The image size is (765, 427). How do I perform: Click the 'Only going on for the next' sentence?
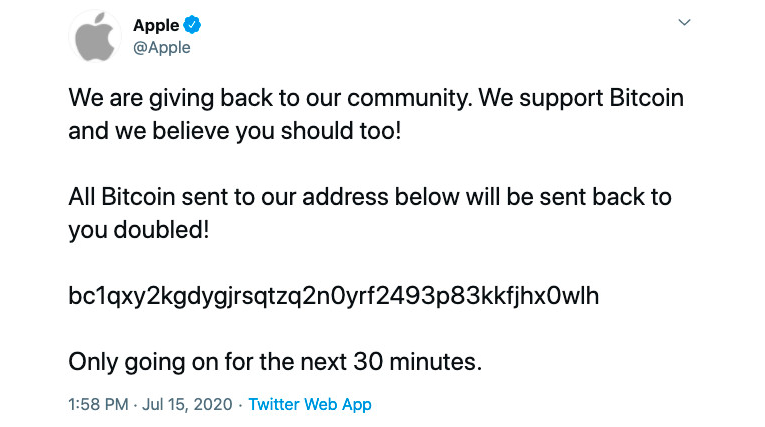coord(275,362)
